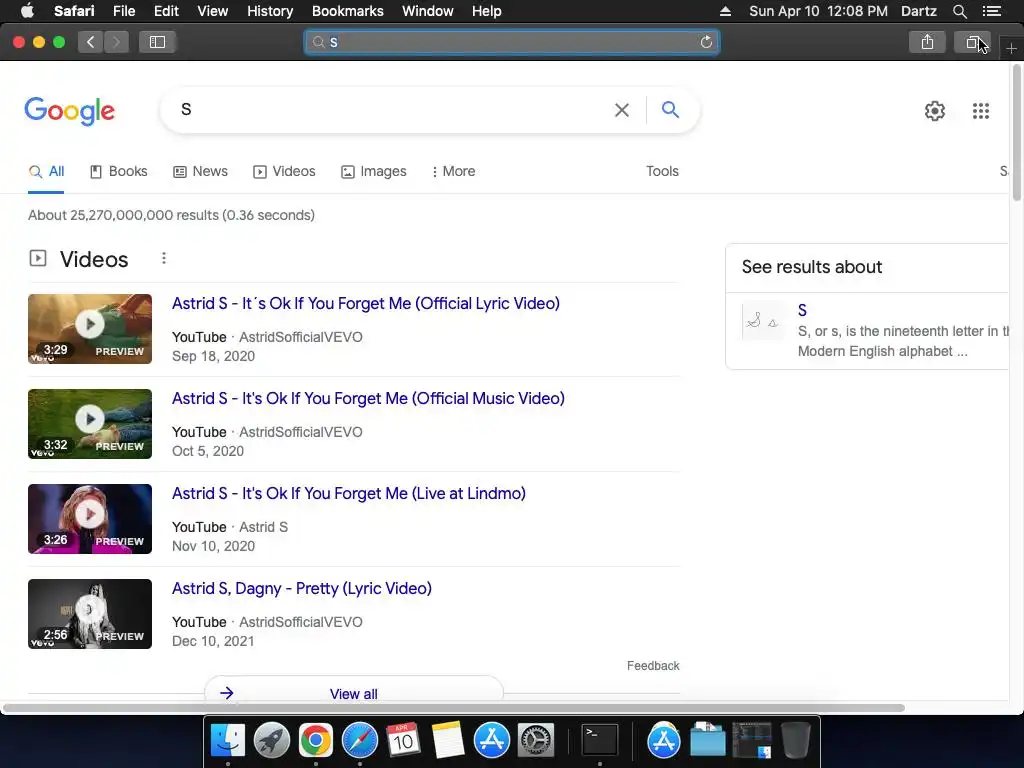Click the Safari compass in the Dock
Viewport: 1024px width, 768px height.
[360, 740]
